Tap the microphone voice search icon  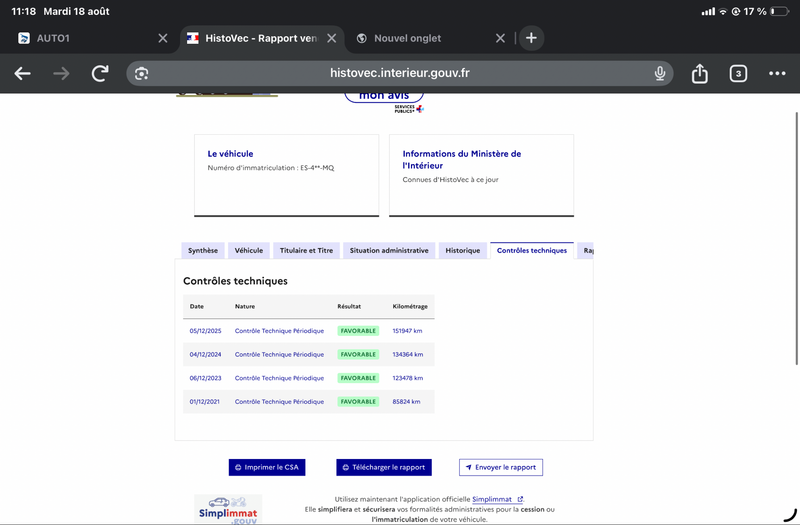tap(660, 73)
